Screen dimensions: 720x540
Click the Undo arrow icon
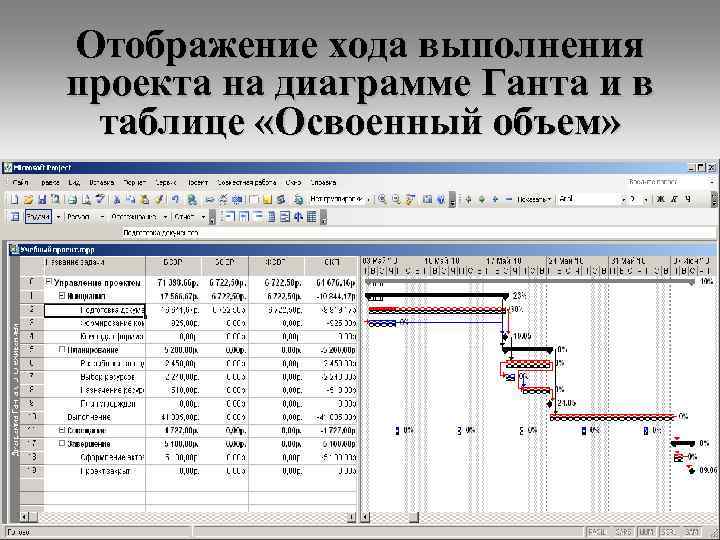(x=175, y=199)
